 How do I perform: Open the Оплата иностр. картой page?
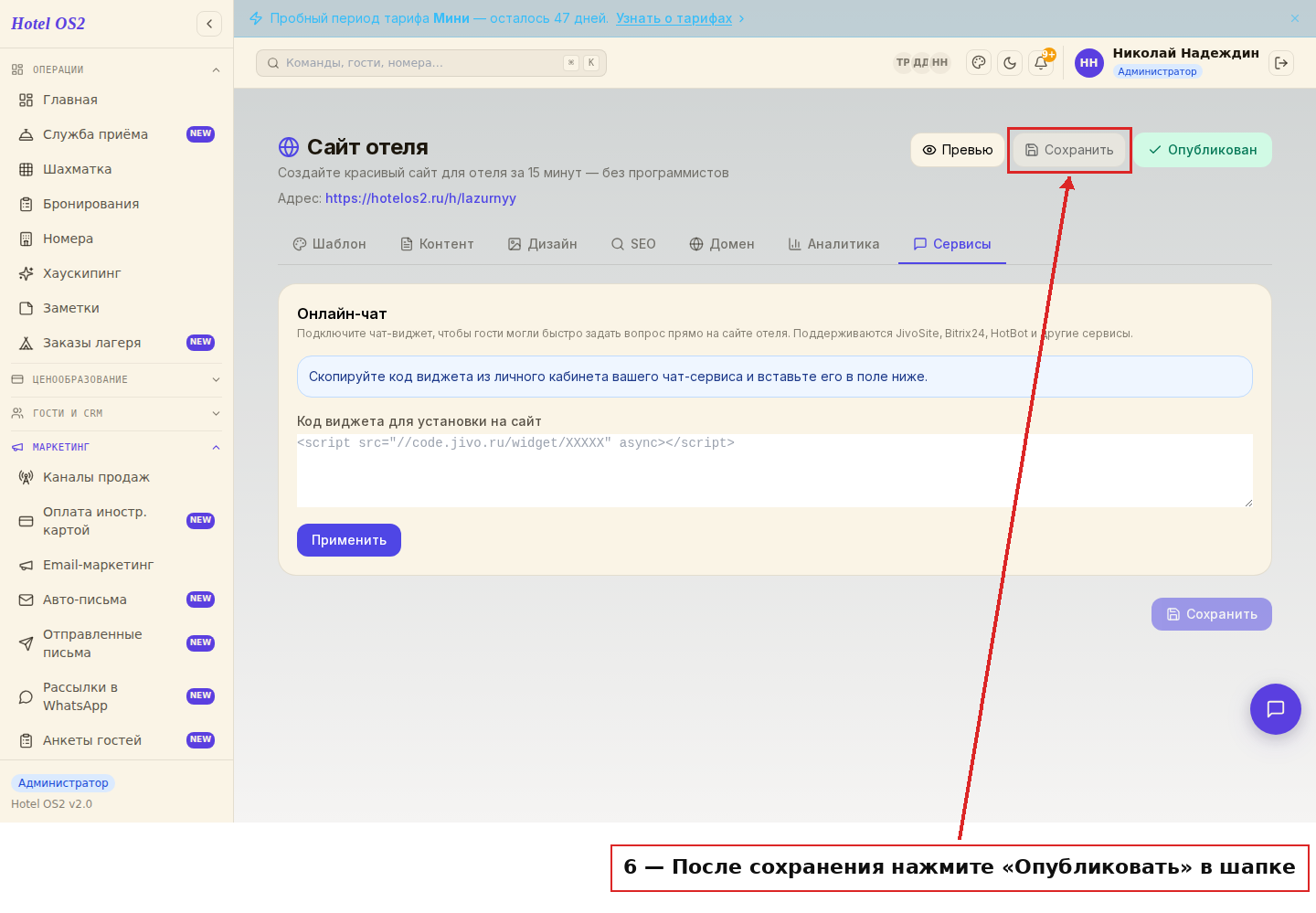[116, 521]
